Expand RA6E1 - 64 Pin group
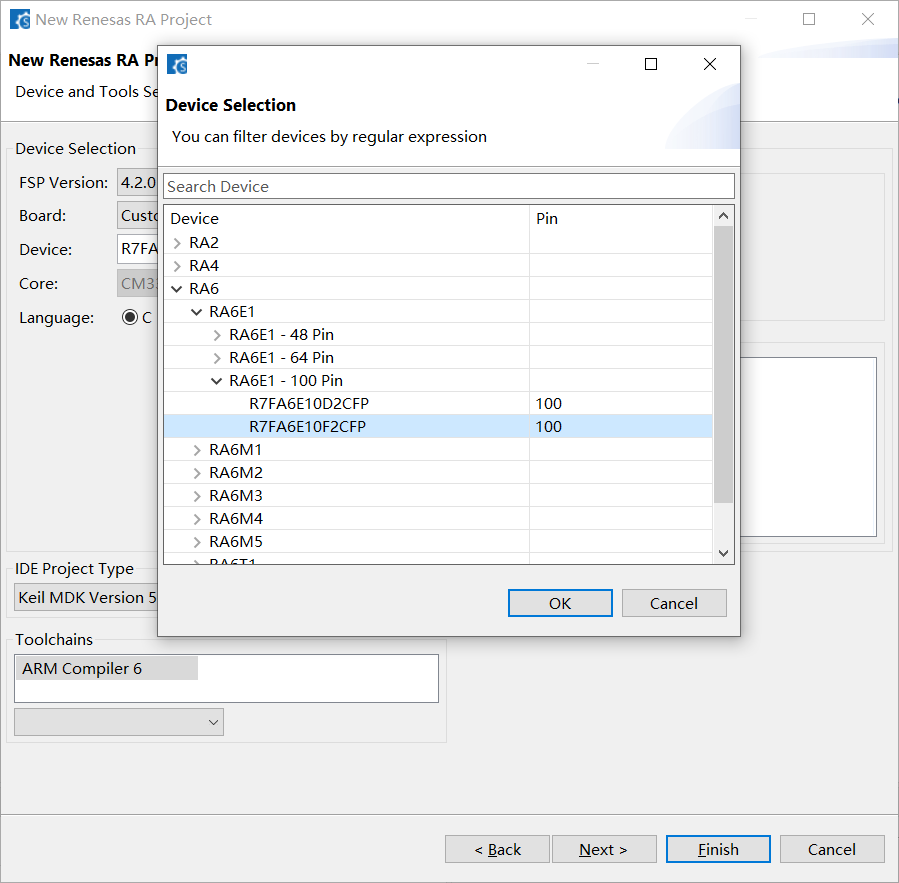The width and height of the screenshot is (899, 883). (x=217, y=358)
